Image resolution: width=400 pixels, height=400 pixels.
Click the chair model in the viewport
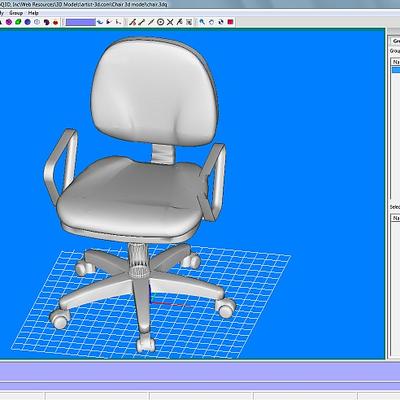point(140,193)
